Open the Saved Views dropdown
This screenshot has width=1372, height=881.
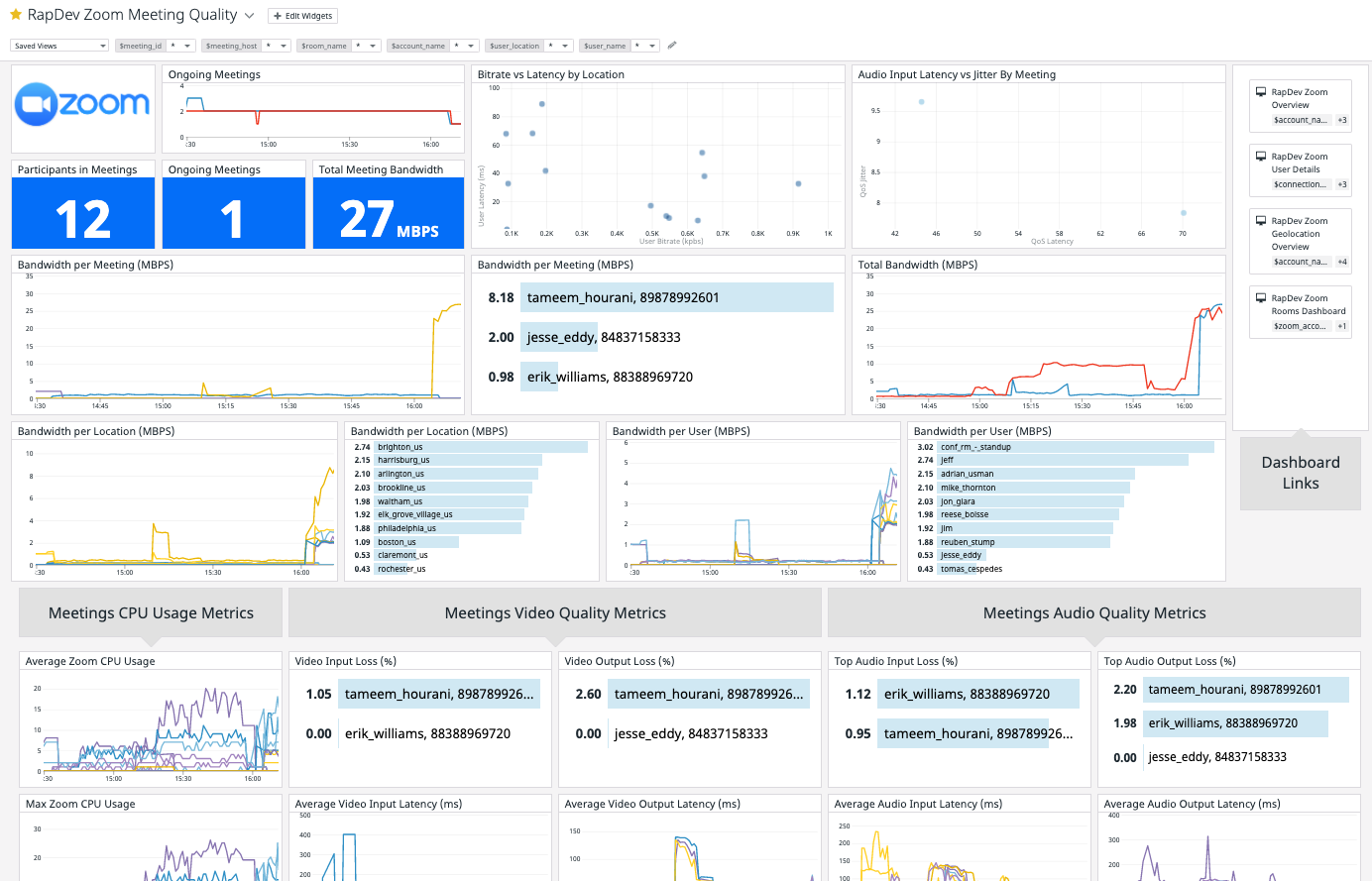pyautogui.click(x=59, y=46)
